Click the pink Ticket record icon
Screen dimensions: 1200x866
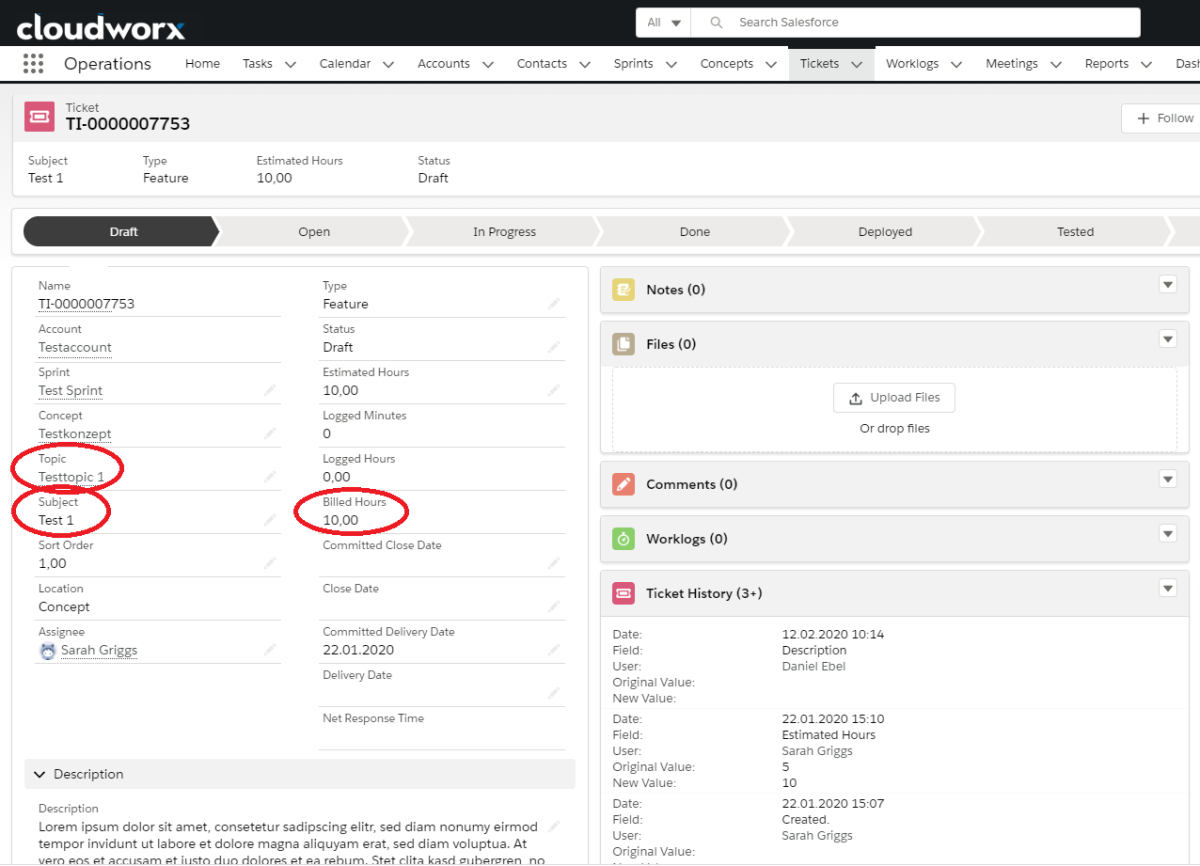[39, 116]
